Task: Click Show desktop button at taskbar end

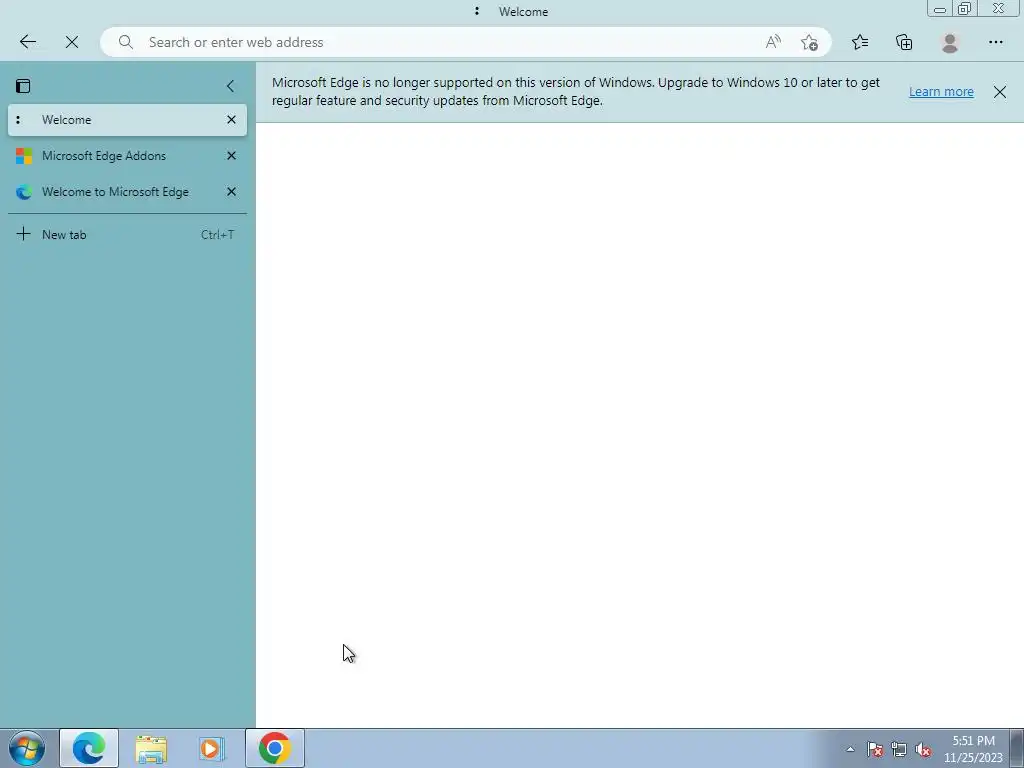Action: 1017,748
